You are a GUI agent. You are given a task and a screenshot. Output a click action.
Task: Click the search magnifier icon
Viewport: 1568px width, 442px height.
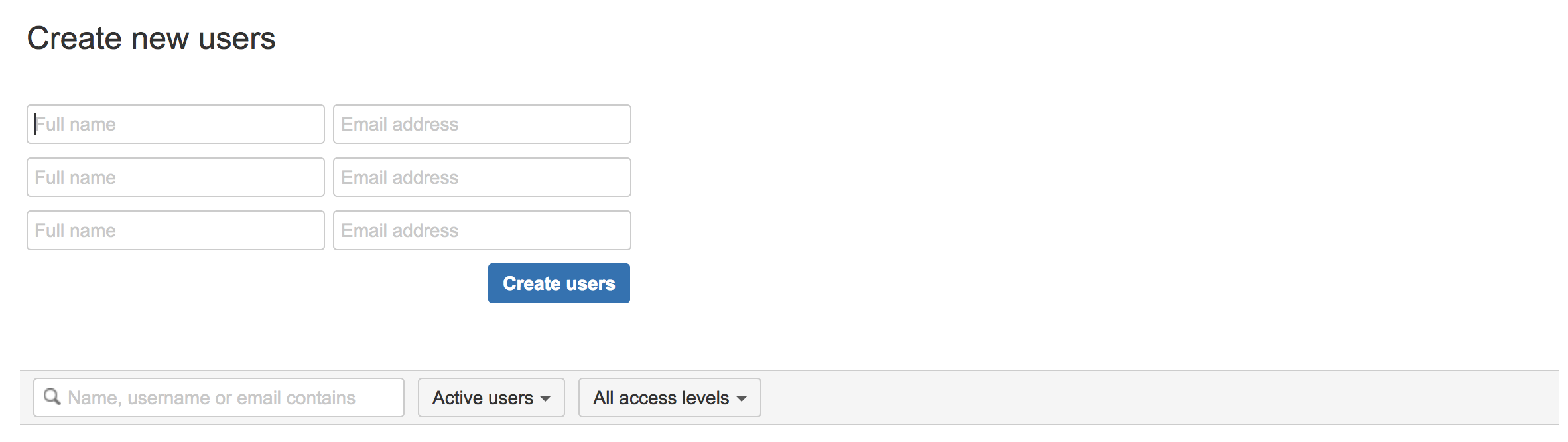52,397
